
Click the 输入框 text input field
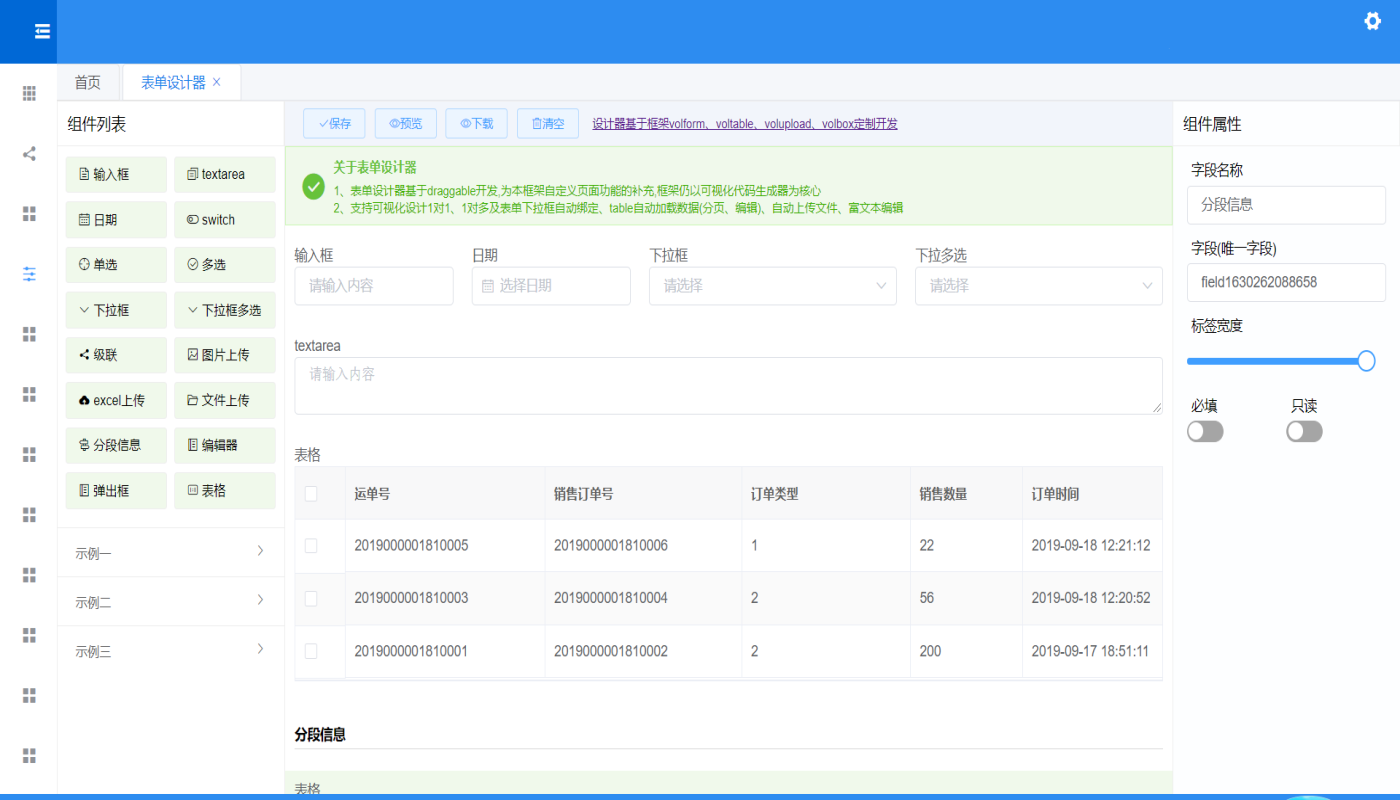pyautogui.click(x=374, y=286)
